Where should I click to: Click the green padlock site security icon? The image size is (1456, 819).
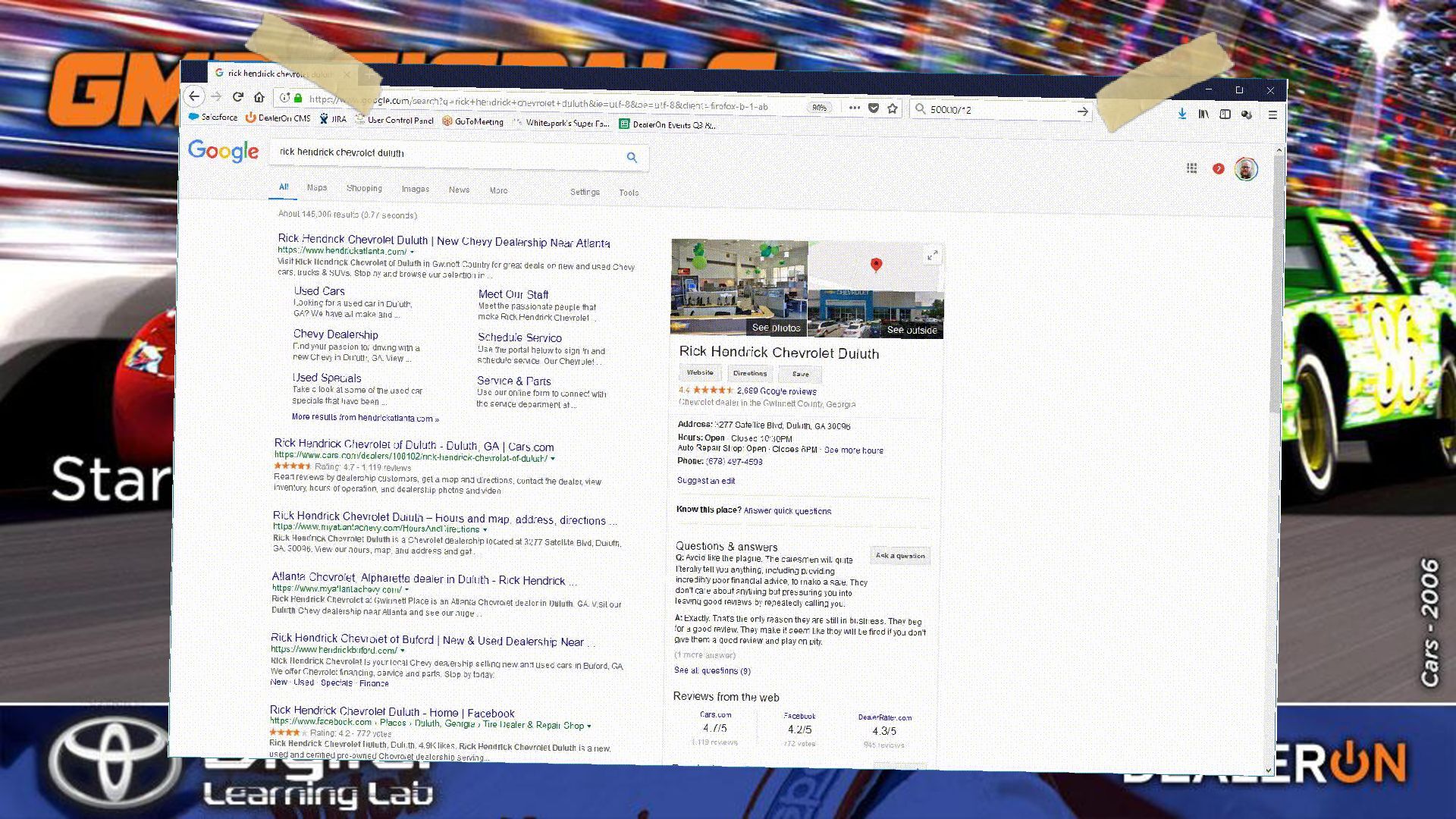coord(298,98)
